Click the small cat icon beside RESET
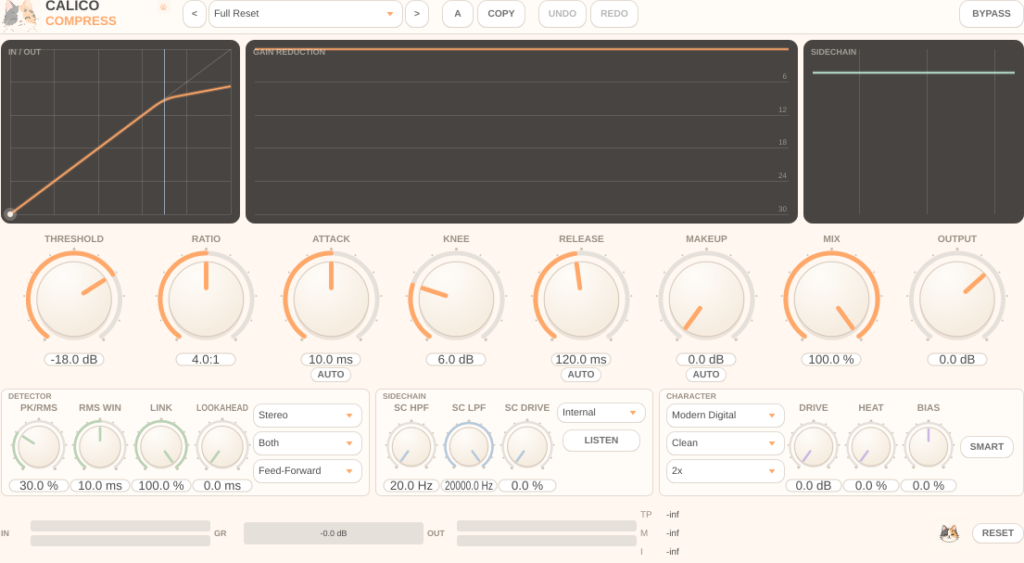Screen dimensions: 1024x563 [949, 533]
